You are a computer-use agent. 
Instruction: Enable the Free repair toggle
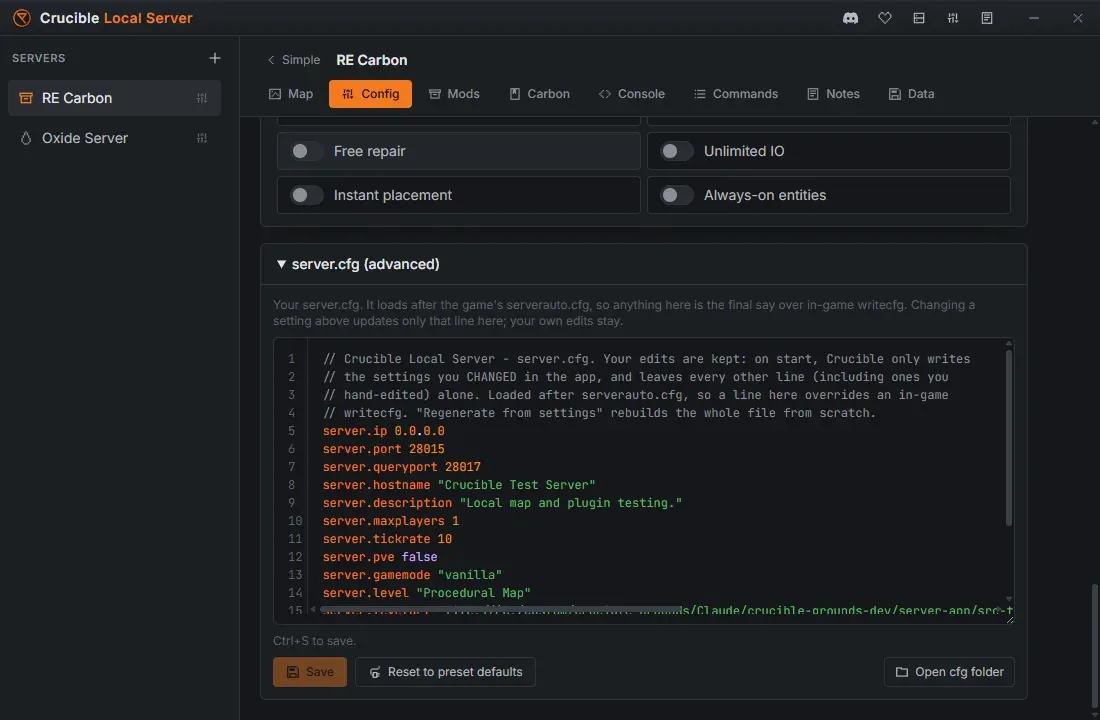click(306, 152)
